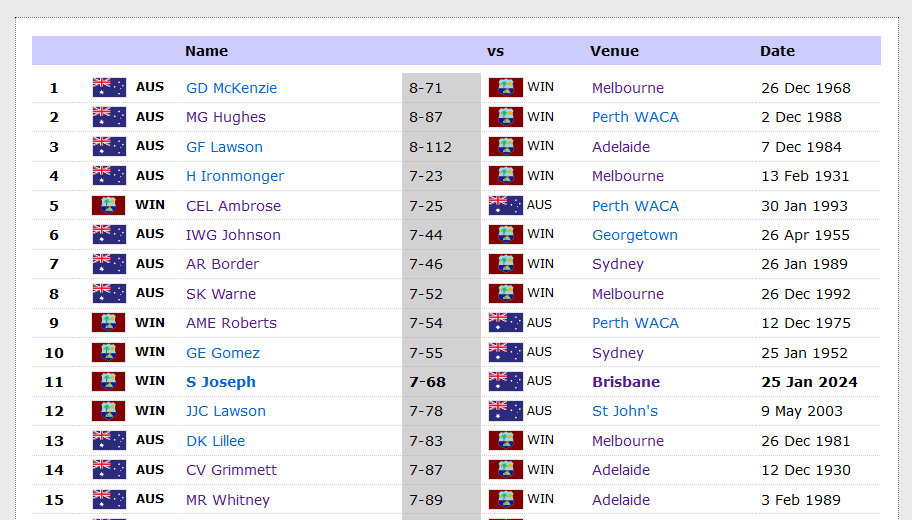Click West Indies opponent flag in SK Warne row

click(x=505, y=293)
